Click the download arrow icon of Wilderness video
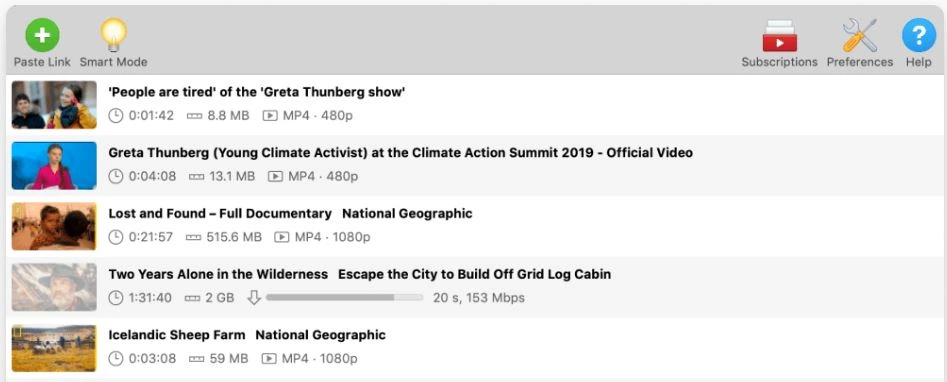Screen dimensions: 947x382 [x=254, y=297]
